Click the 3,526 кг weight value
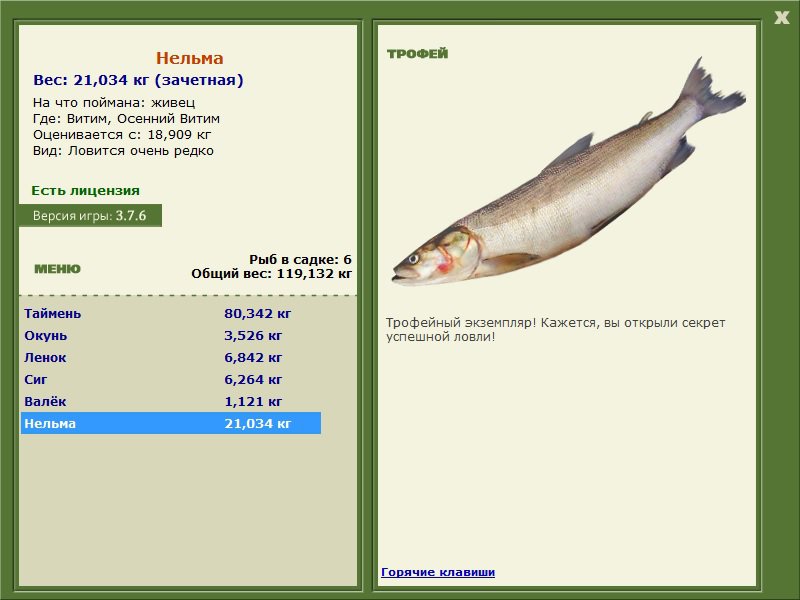The image size is (800, 600). (x=253, y=335)
